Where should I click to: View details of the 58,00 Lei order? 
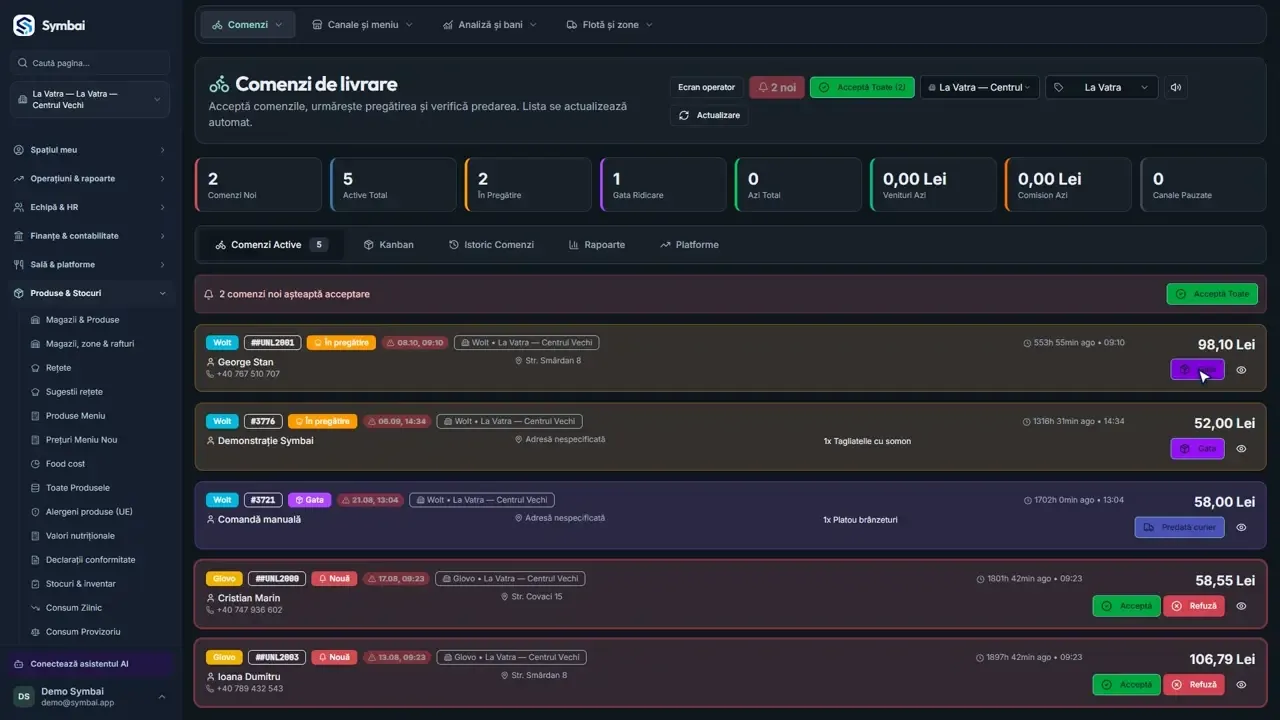point(1241,527)
